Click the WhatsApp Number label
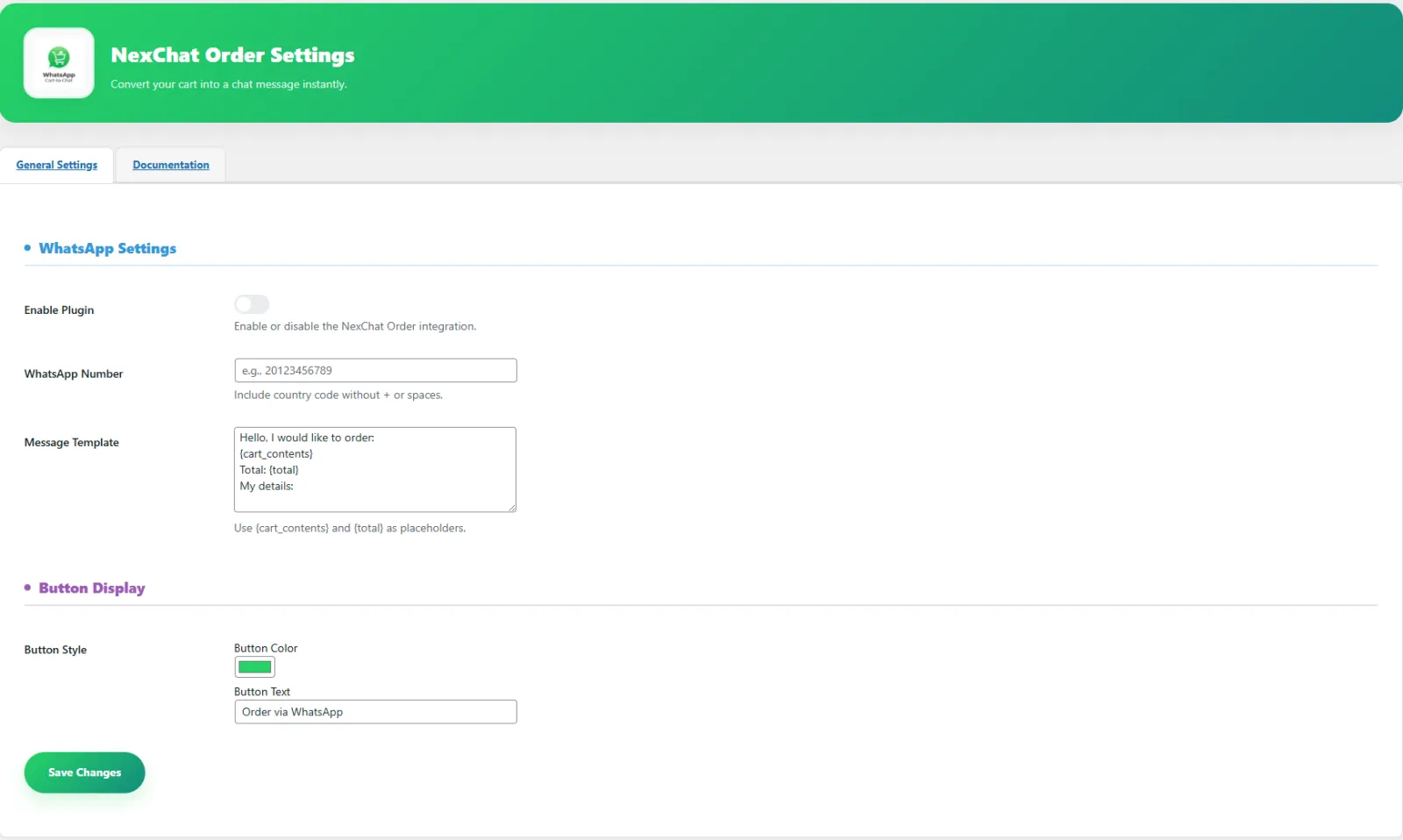 74,374
